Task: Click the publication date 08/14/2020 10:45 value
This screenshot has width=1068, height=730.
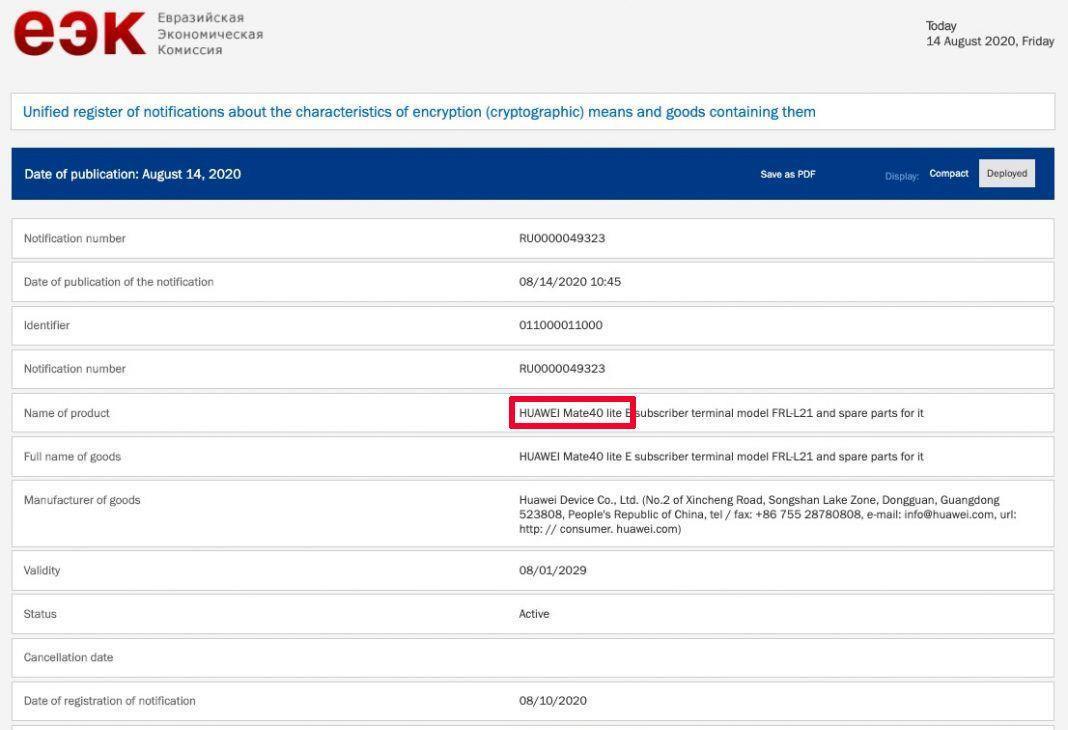Action: [x=569, y=282]
